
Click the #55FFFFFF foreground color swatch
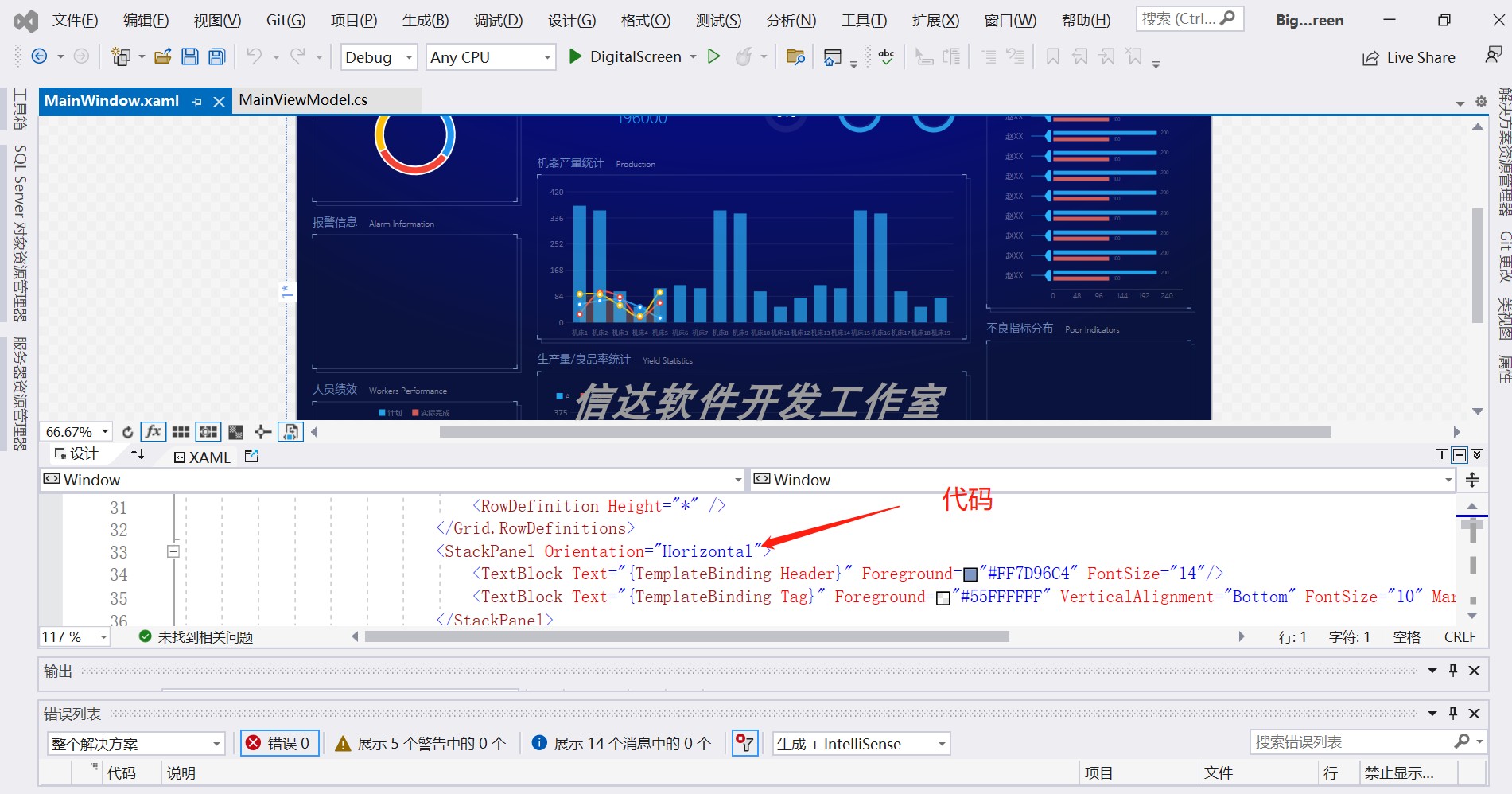point(943,598)
